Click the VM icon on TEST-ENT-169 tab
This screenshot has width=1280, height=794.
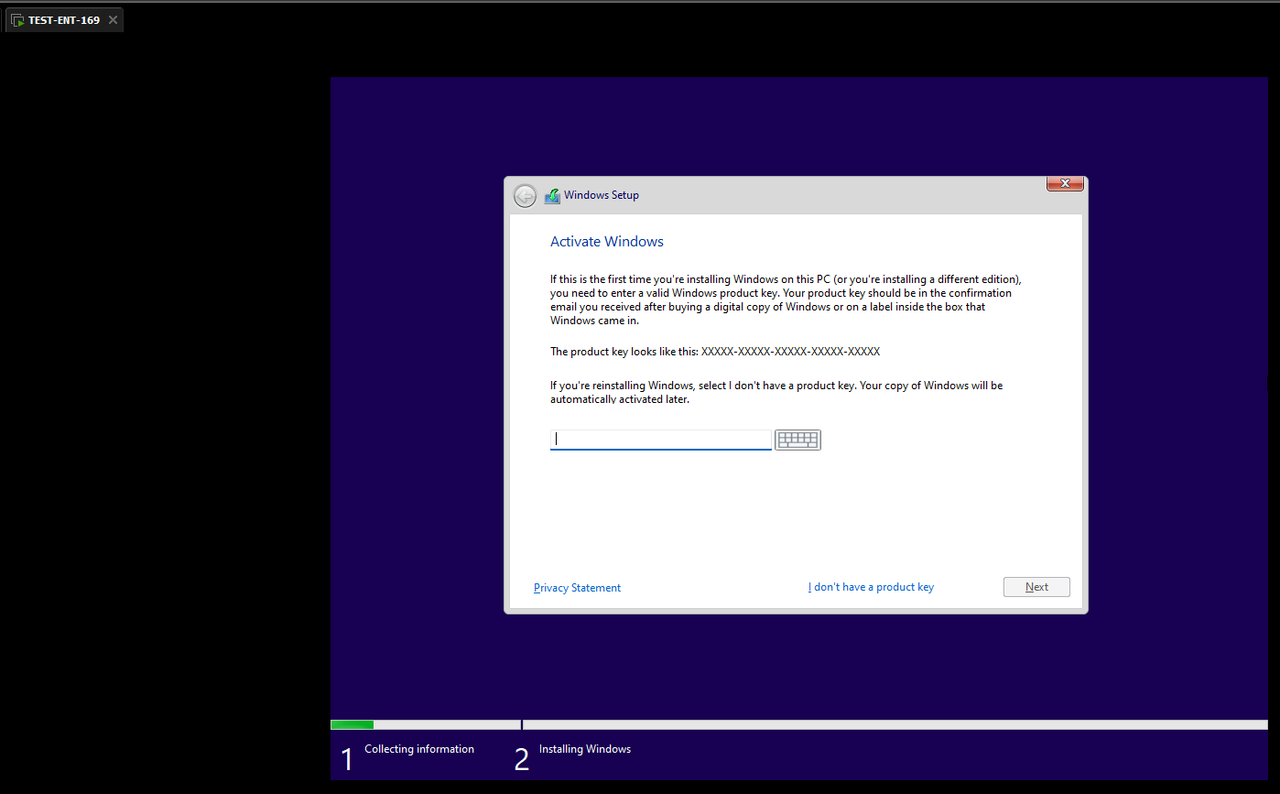[x=17, y=20]
